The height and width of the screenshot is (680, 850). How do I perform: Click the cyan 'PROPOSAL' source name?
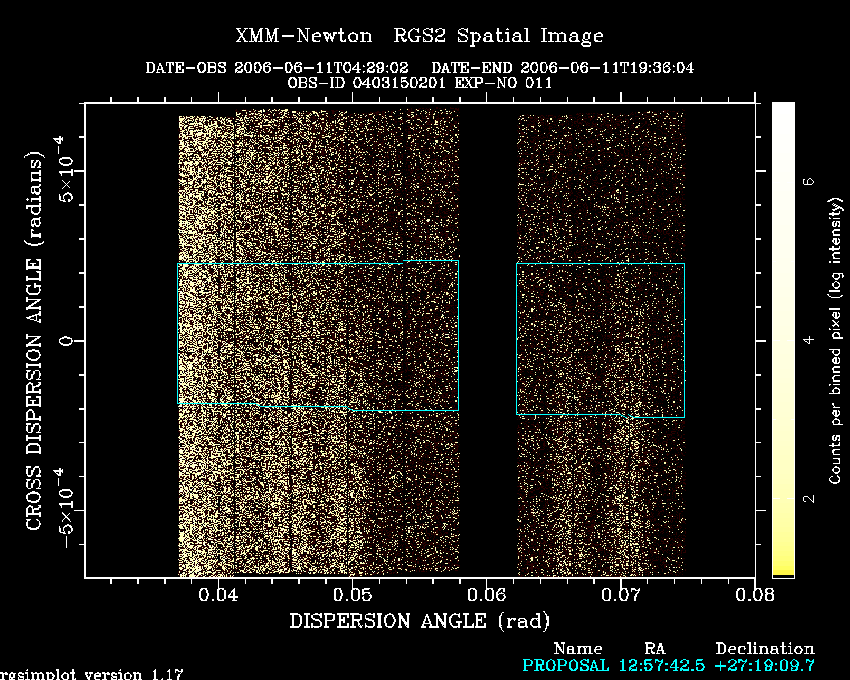tap(565, 665)
